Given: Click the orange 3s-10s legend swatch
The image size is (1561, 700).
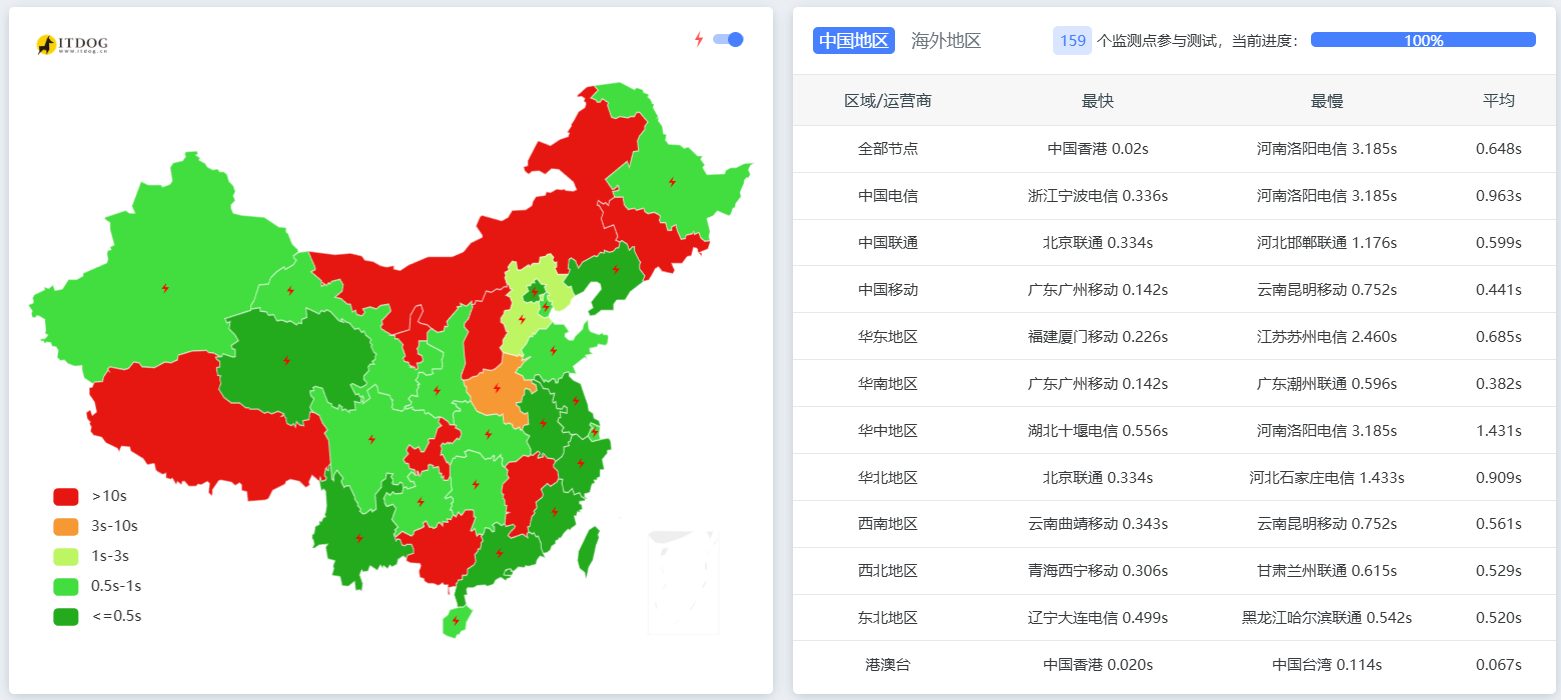Looking at the screenshot, I should (66, 526).
